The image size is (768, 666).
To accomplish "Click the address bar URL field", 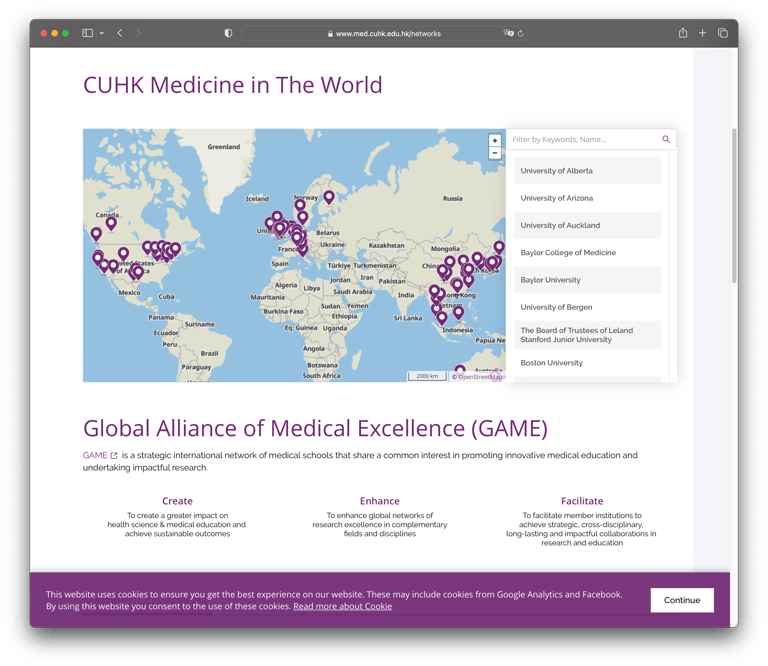I will pyautogui.click(x=384, y=33).
